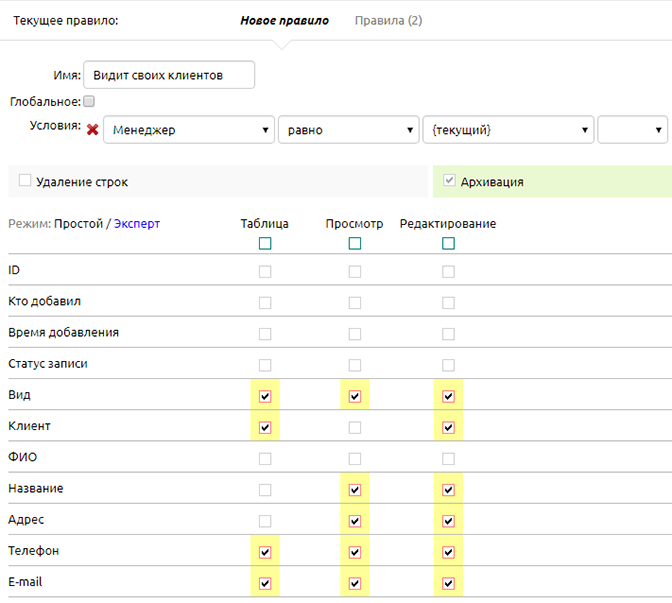Check the Удаление строк option
Image resolution: width=672 pixels, height=603 pixels.
tap(25, 181)
